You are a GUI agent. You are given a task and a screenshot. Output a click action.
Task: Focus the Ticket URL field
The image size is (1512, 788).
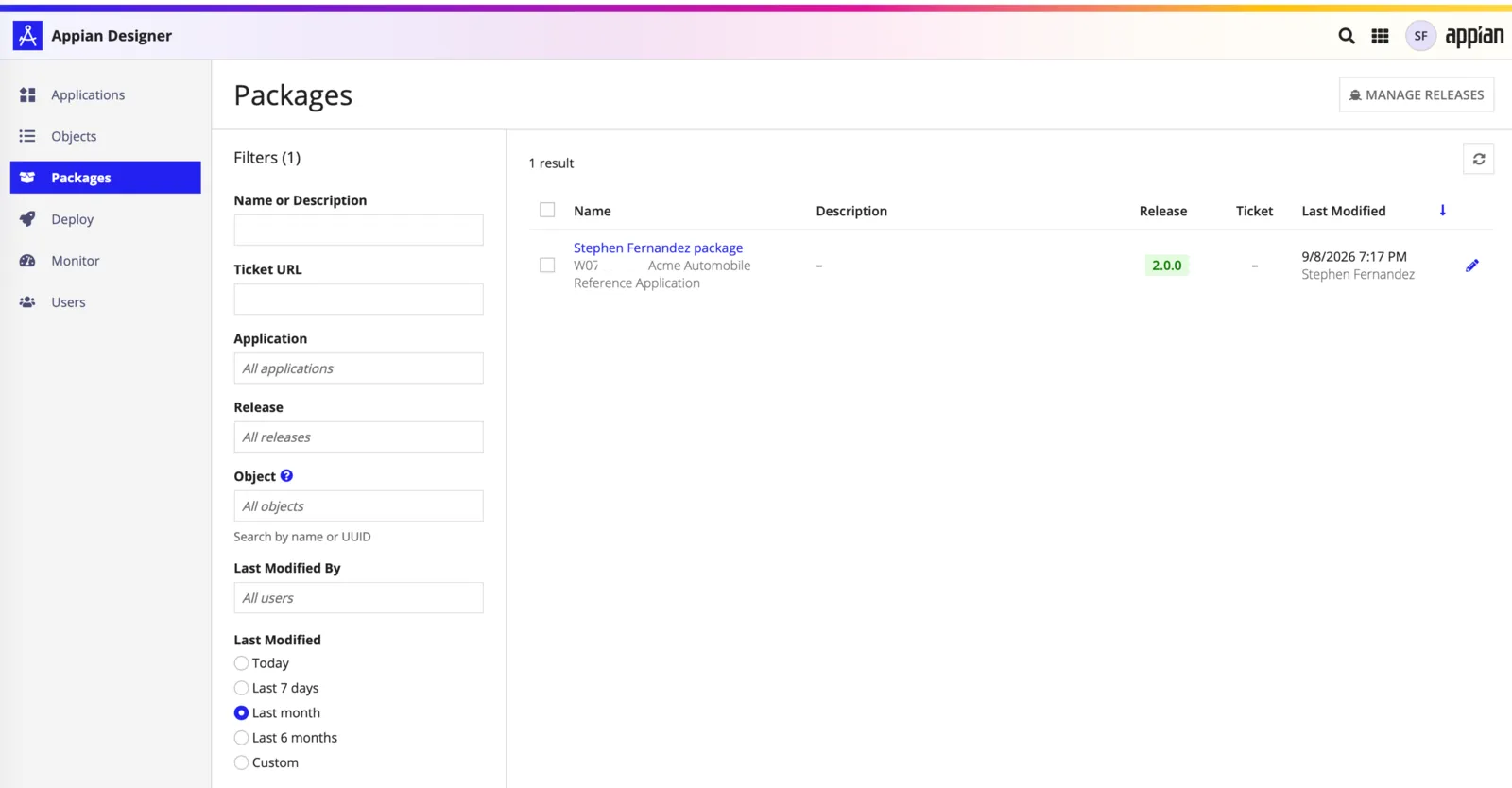(x=358, y=300)
